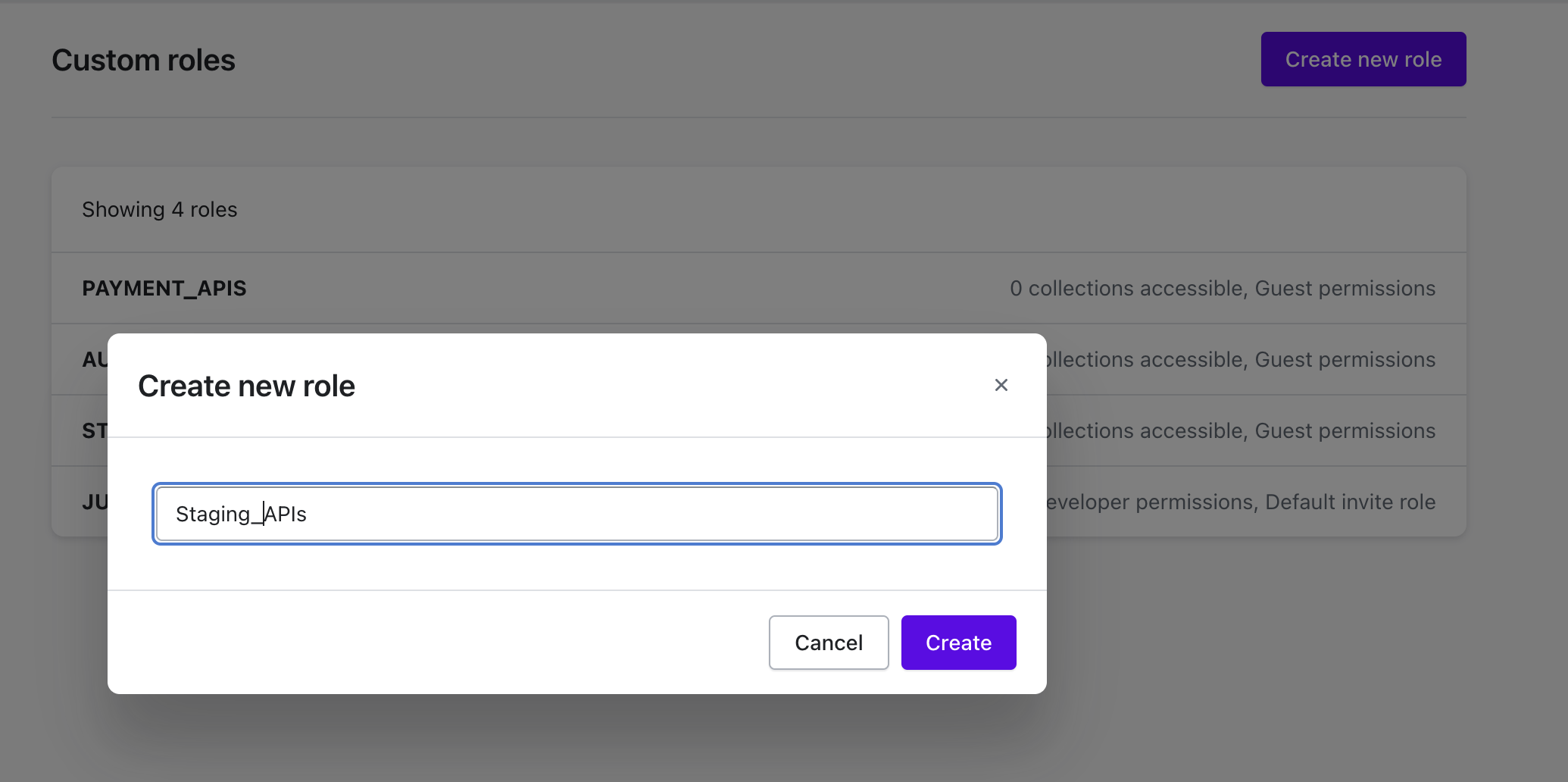Place cursor at "APIs" in name field

click(286, 514)
